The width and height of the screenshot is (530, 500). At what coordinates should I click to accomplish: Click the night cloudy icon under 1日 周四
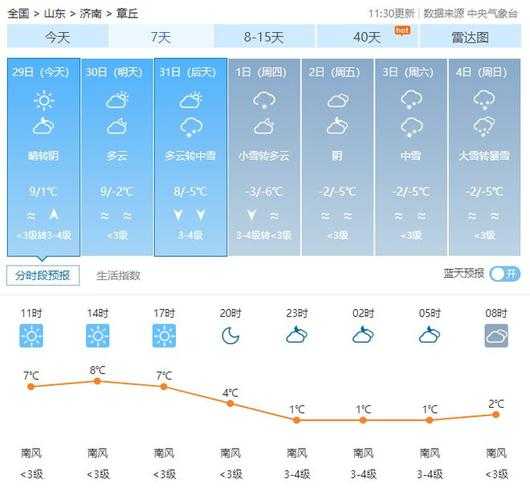click(x=264, y=127)
